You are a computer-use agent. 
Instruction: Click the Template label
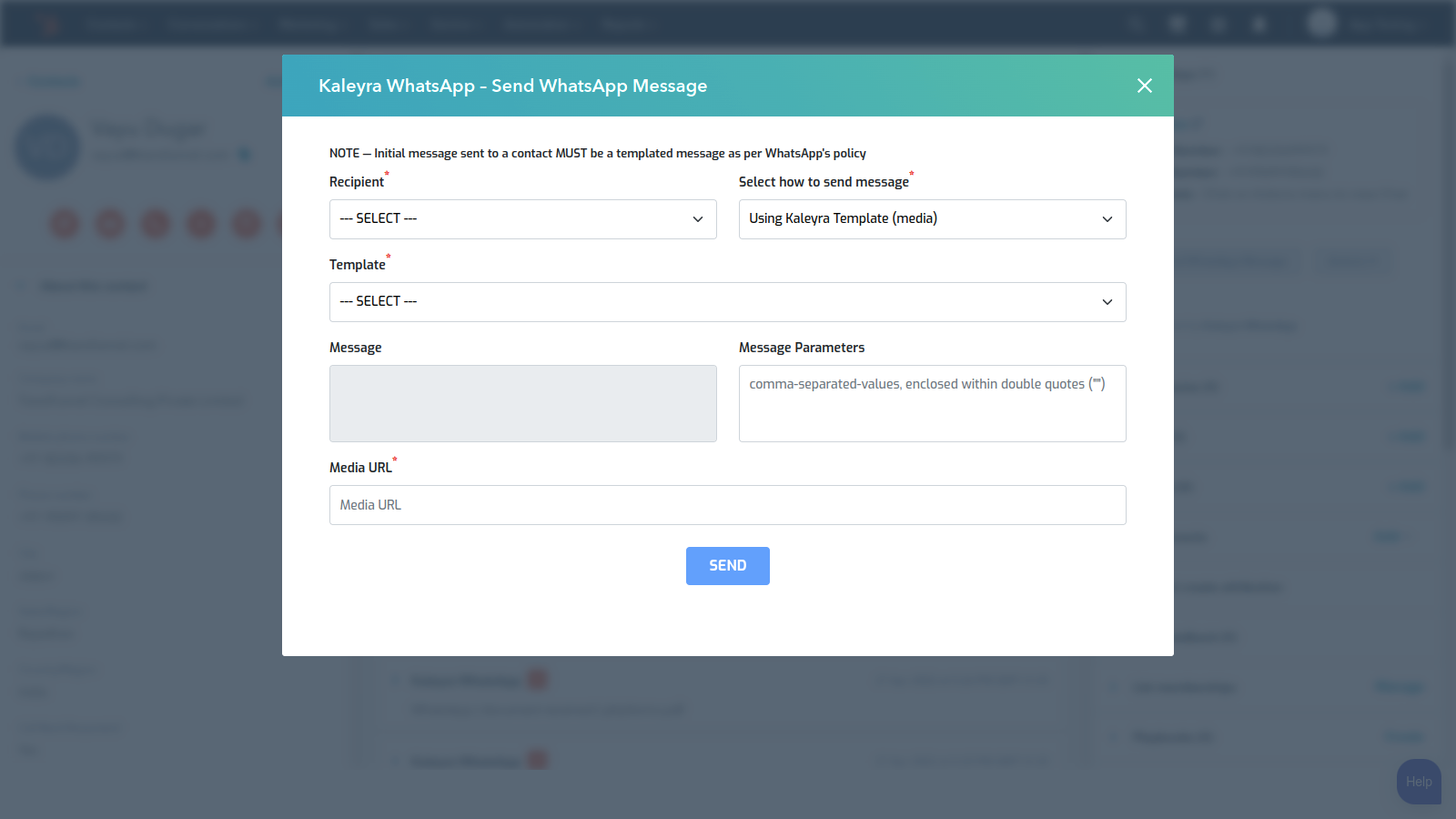click(x=358, y=265)
